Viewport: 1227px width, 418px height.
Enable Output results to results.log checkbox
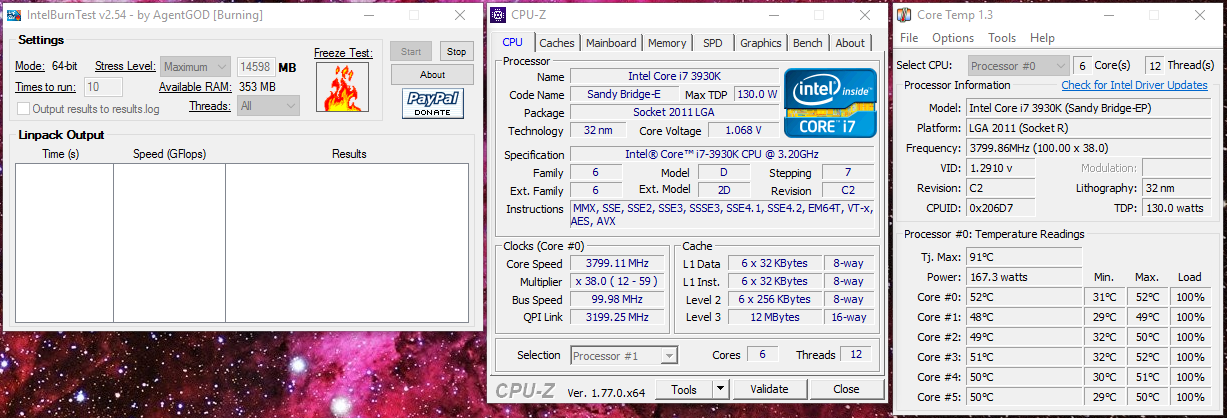click(x=23, y=108)
